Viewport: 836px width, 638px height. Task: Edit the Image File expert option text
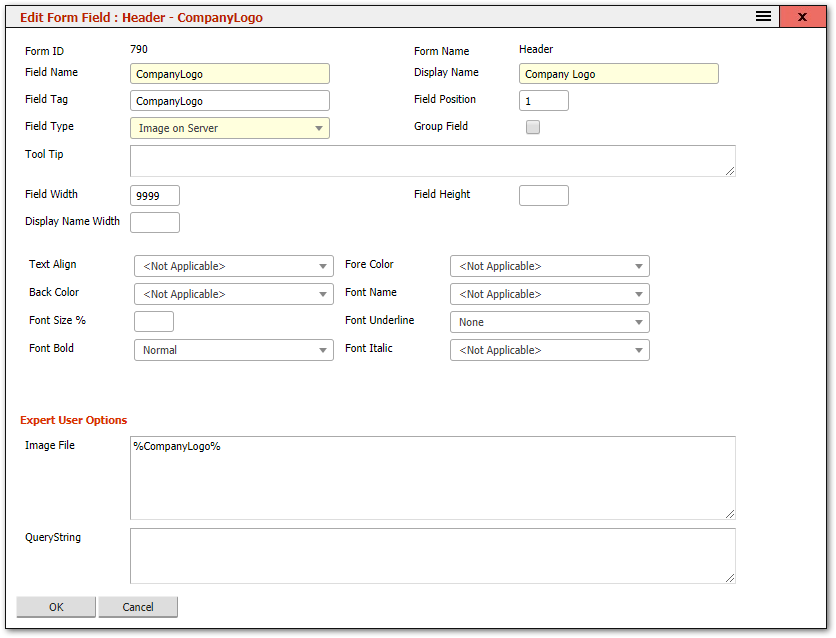[432, 477]
